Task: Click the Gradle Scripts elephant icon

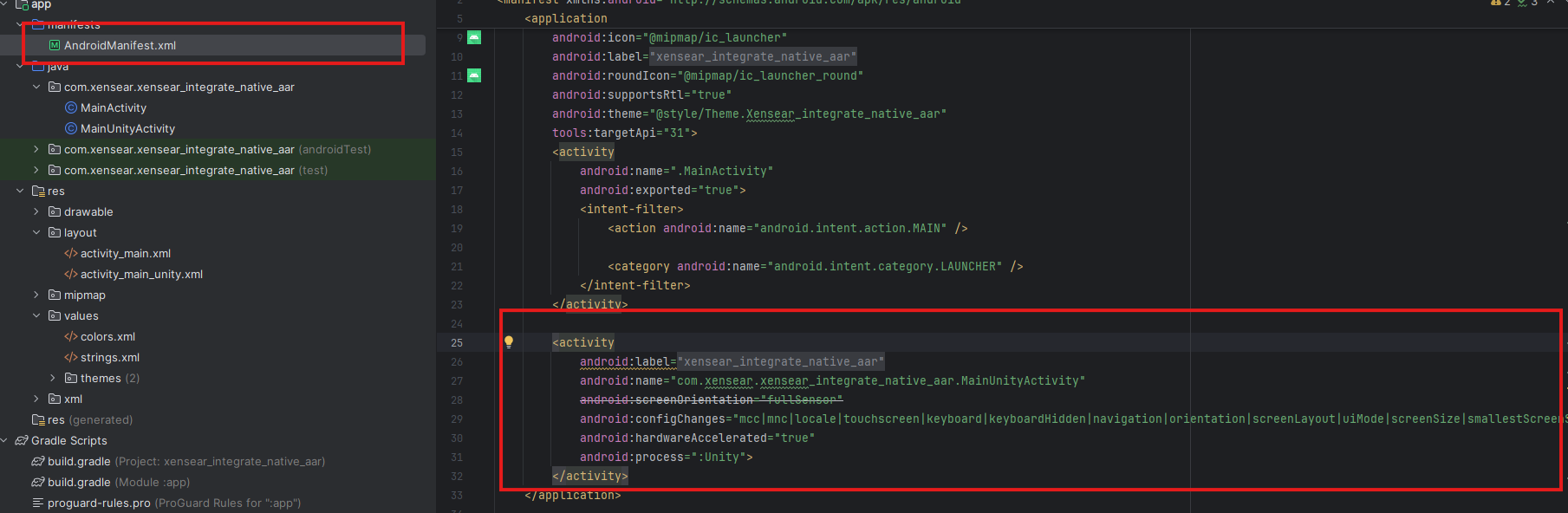Action: coord(22,440)
